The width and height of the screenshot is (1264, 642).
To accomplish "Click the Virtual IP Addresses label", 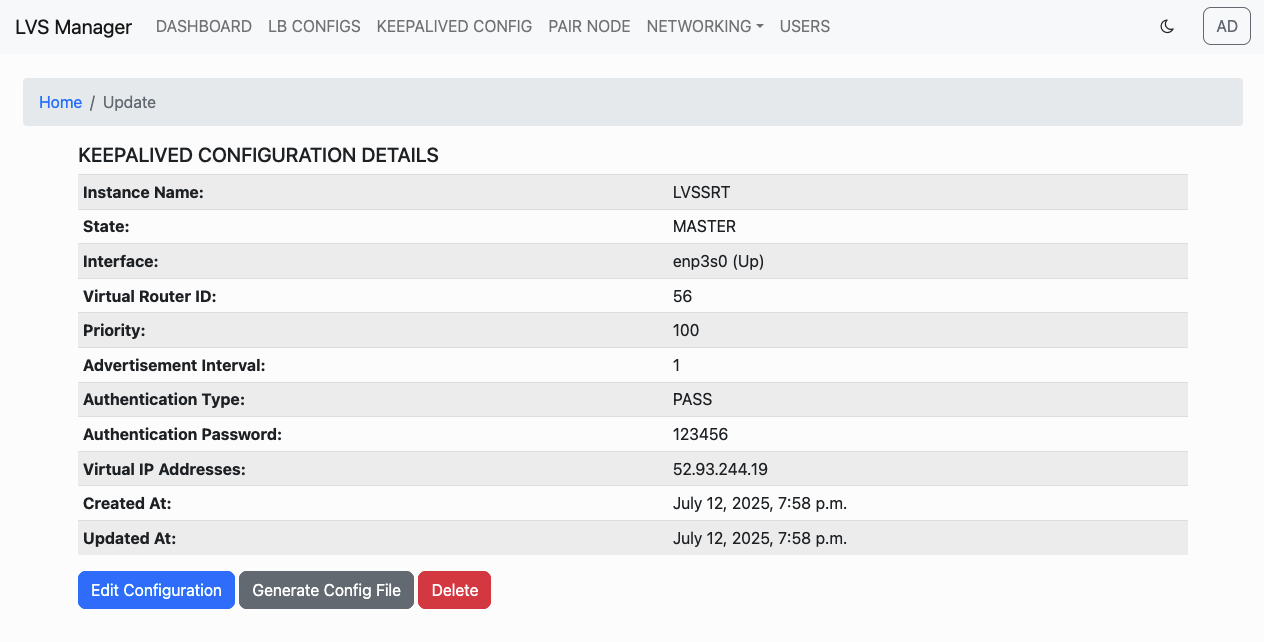I will click(x=164, y=469).
